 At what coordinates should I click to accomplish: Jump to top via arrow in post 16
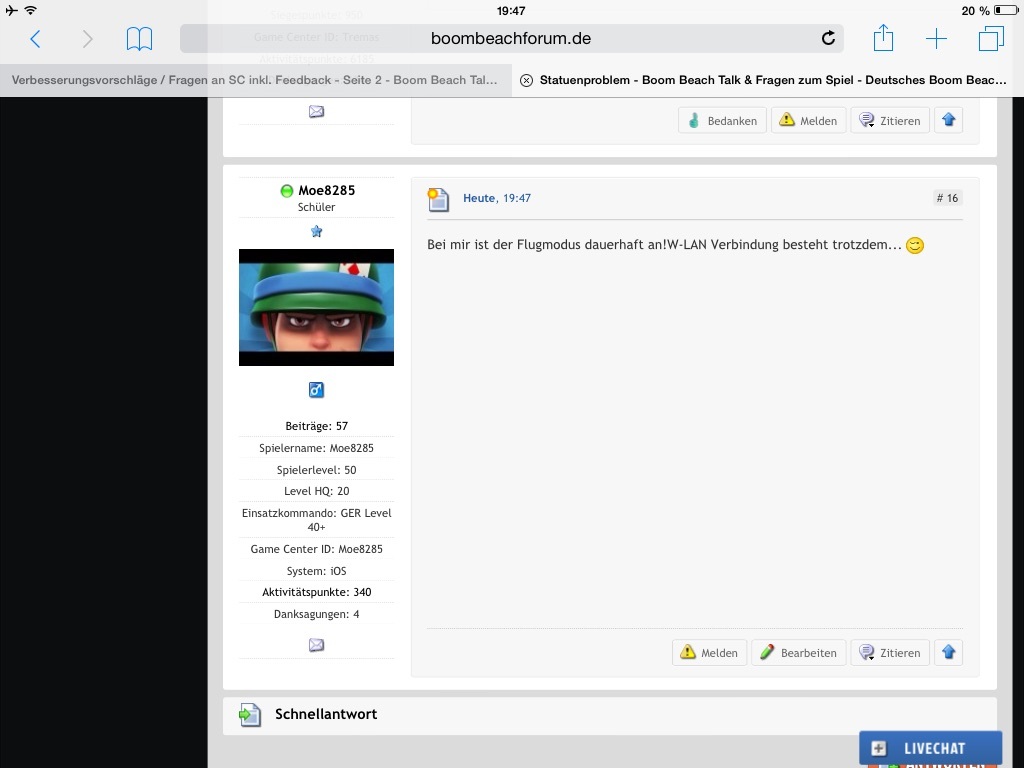coord(949,653)
